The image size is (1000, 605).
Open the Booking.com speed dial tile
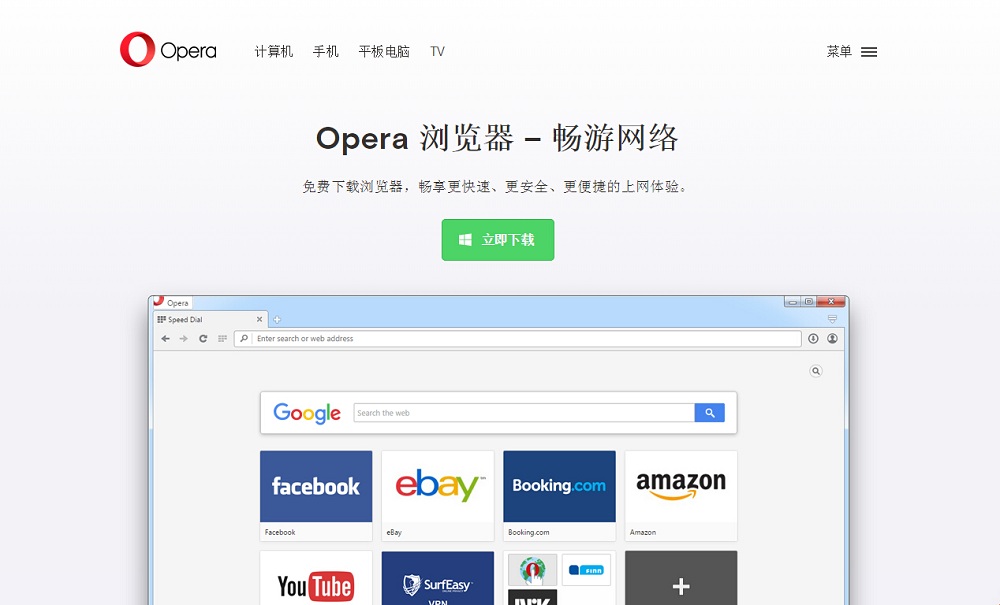point(559,495)
